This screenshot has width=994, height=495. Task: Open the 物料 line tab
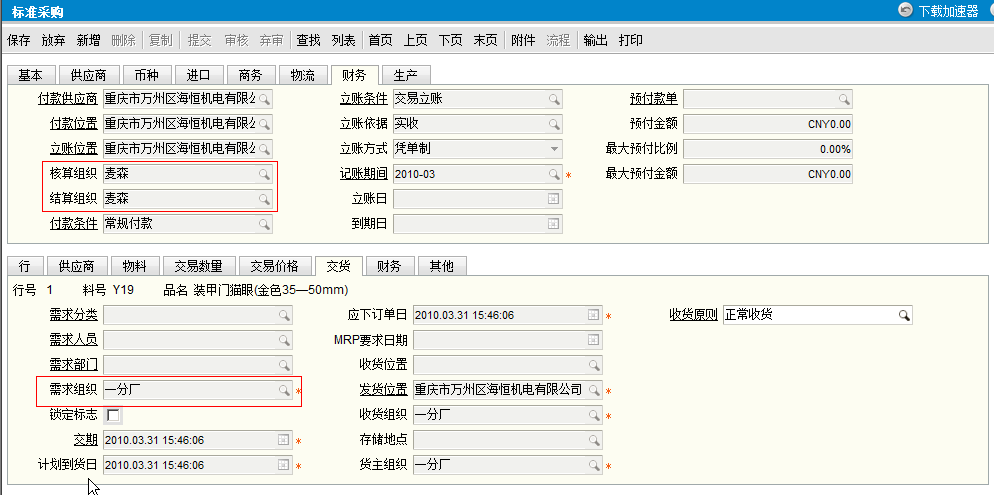[134, 266]
